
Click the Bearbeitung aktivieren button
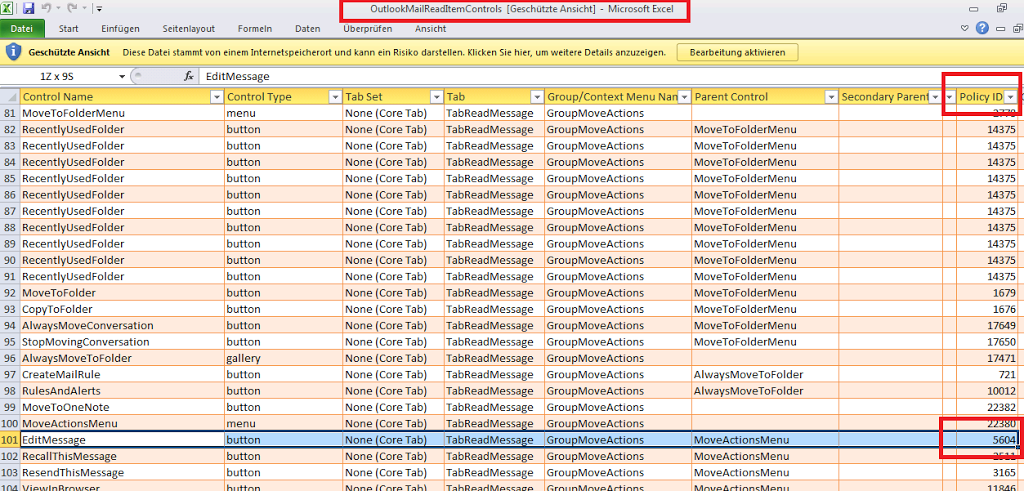737,51
